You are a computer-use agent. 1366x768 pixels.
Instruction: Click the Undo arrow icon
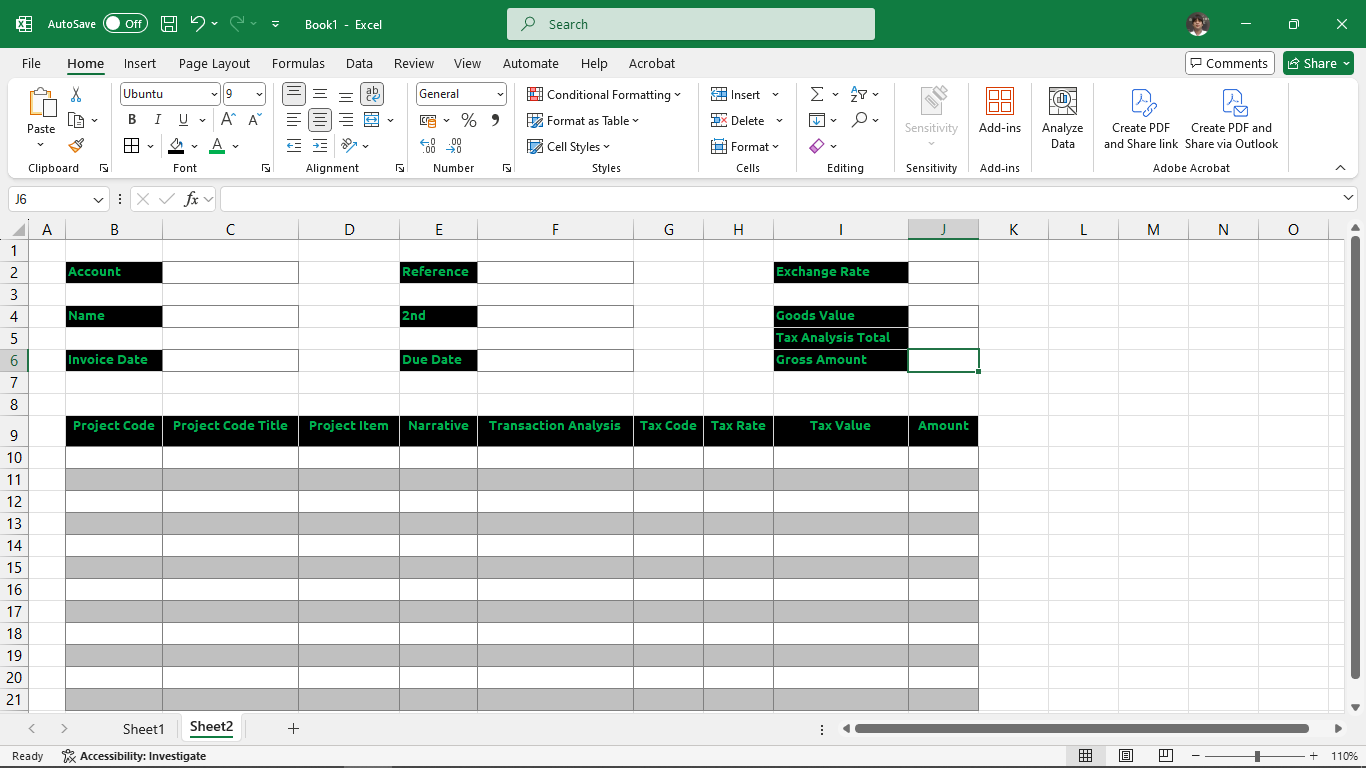point(197,24)
